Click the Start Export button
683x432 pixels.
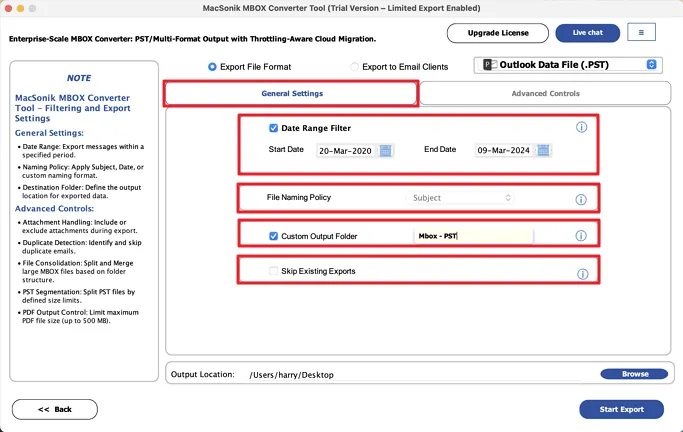coord(622,409)
